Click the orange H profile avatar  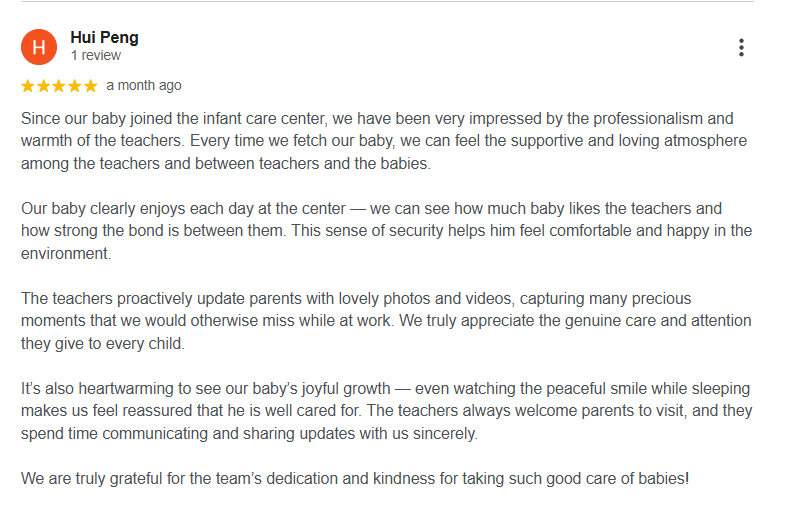point(39,47)
